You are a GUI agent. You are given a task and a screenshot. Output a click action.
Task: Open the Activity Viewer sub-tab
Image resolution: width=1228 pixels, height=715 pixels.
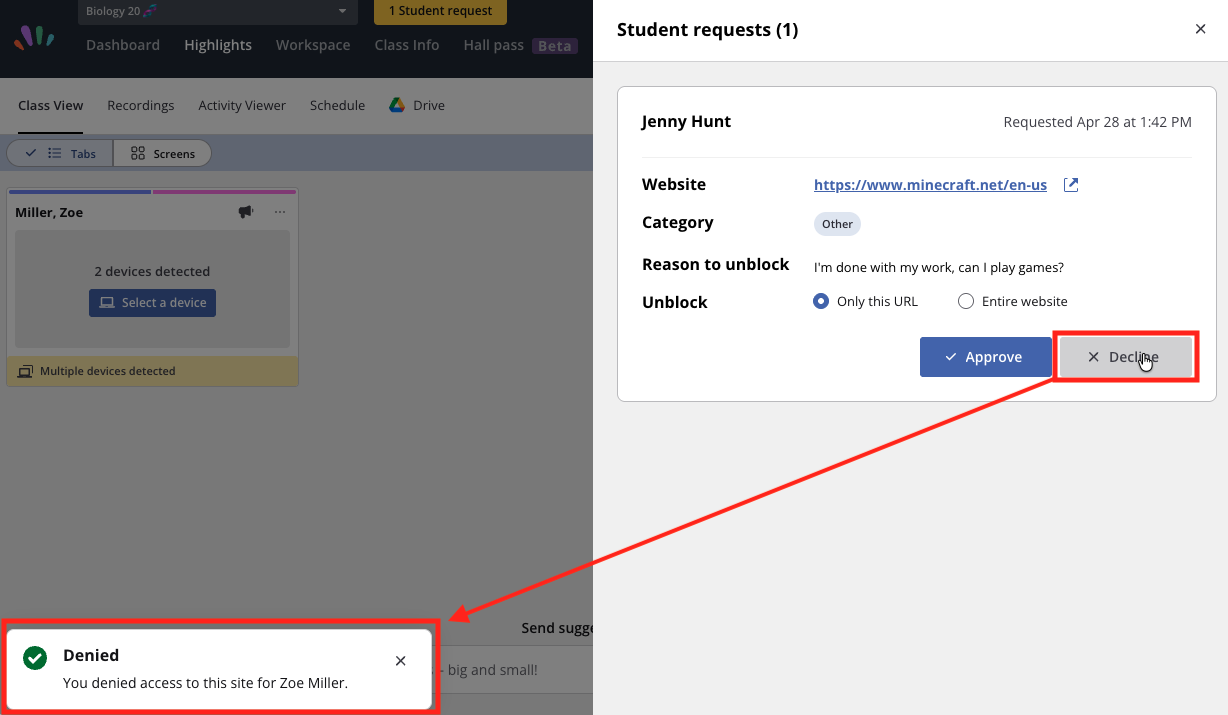(242, 105)
